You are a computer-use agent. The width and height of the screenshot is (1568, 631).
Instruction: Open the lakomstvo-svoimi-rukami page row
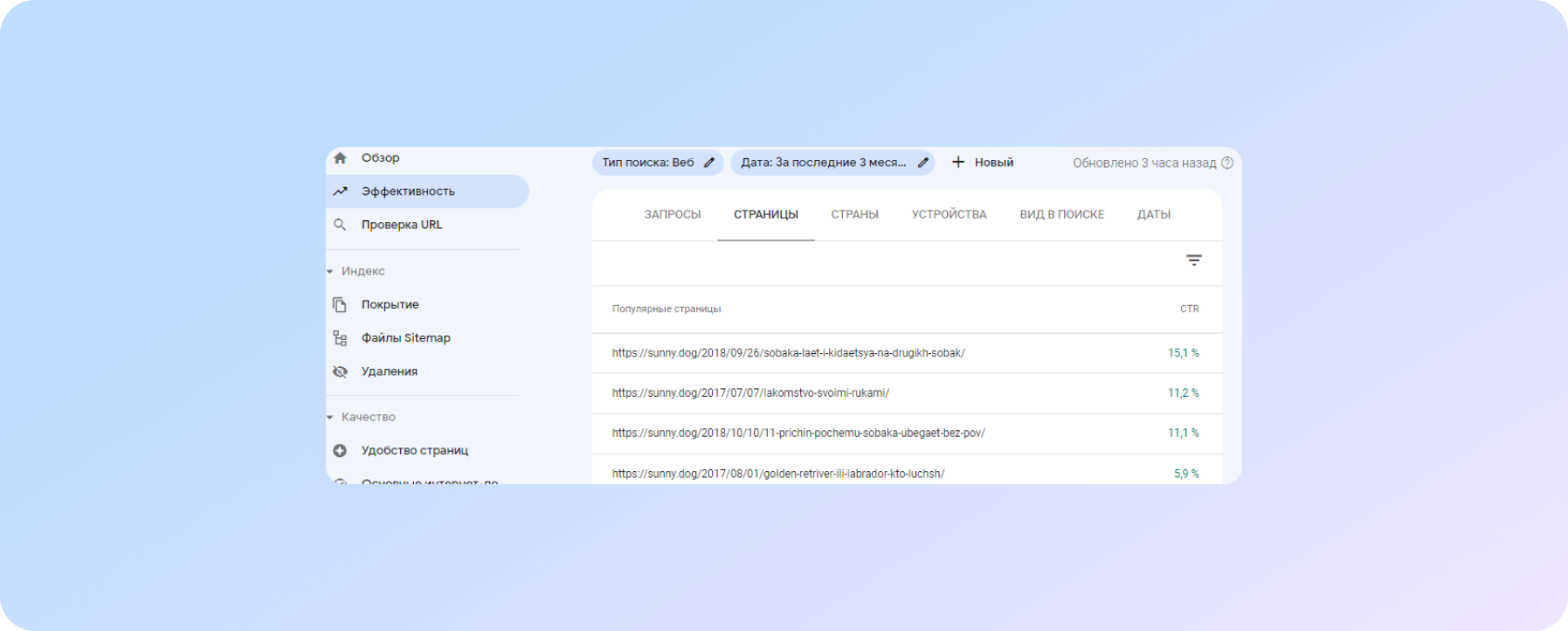(x=907, y=393)
